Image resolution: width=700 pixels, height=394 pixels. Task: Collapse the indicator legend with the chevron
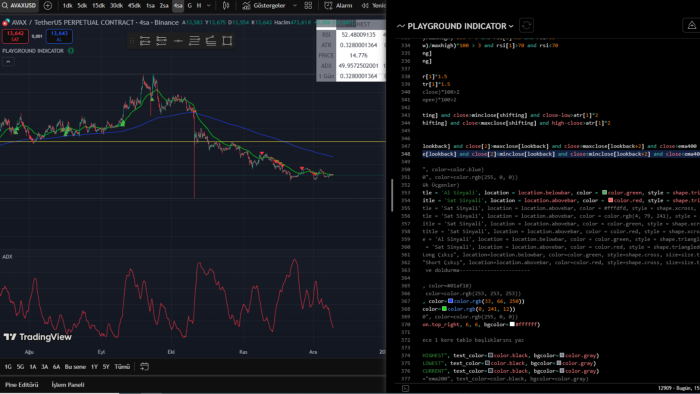[x=8, y=62]
